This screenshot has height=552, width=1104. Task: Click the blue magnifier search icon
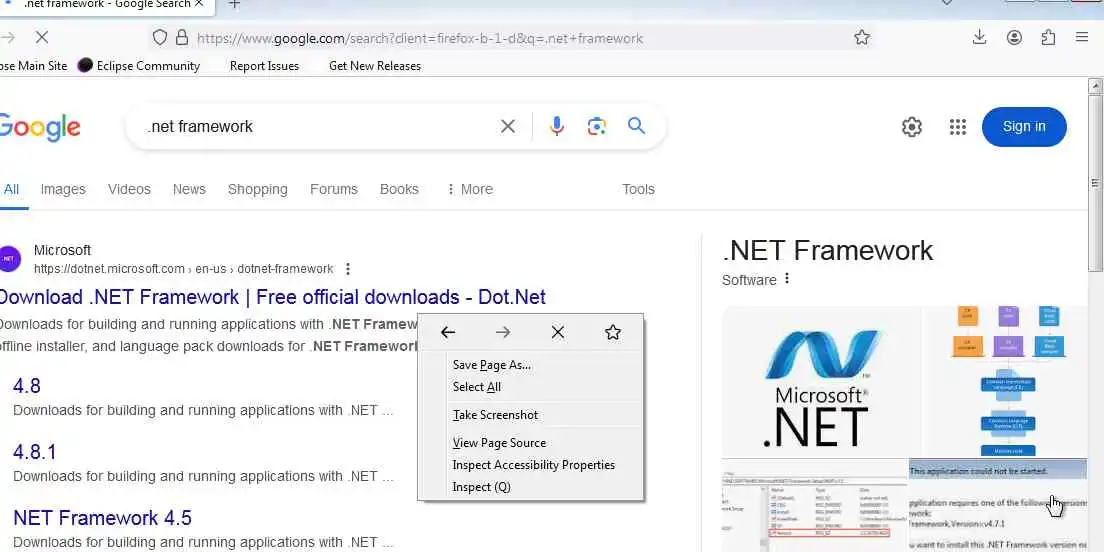click(636, 126)
